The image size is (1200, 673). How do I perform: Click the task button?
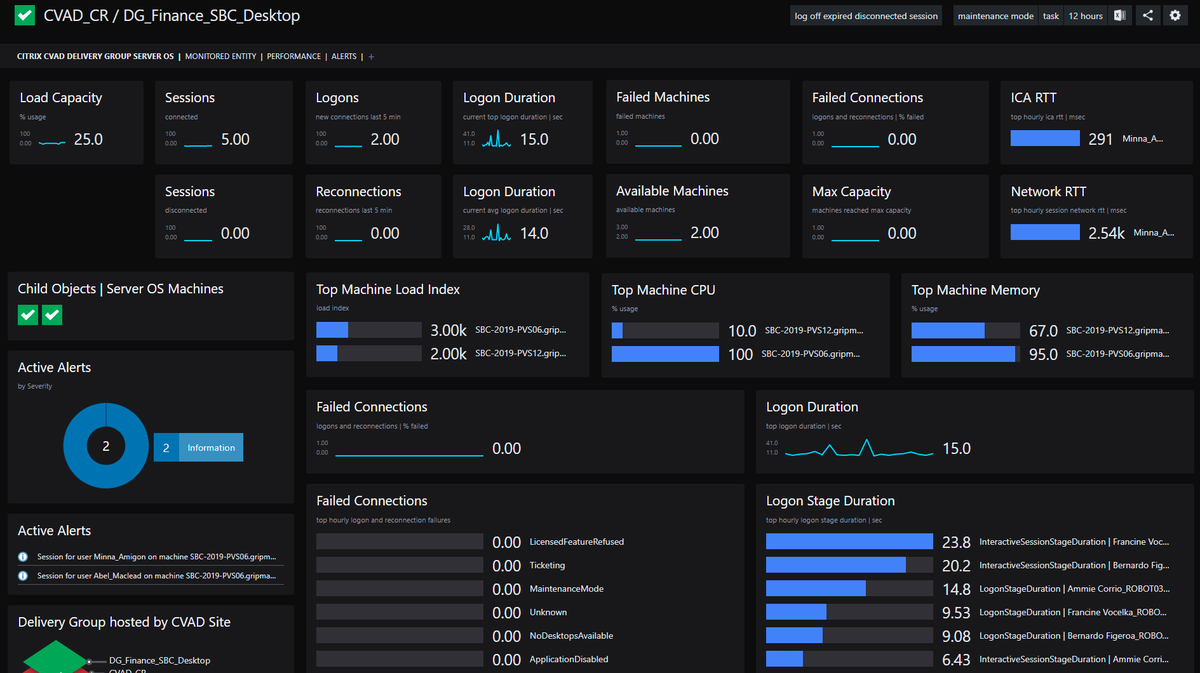[x=1051, y=16]
